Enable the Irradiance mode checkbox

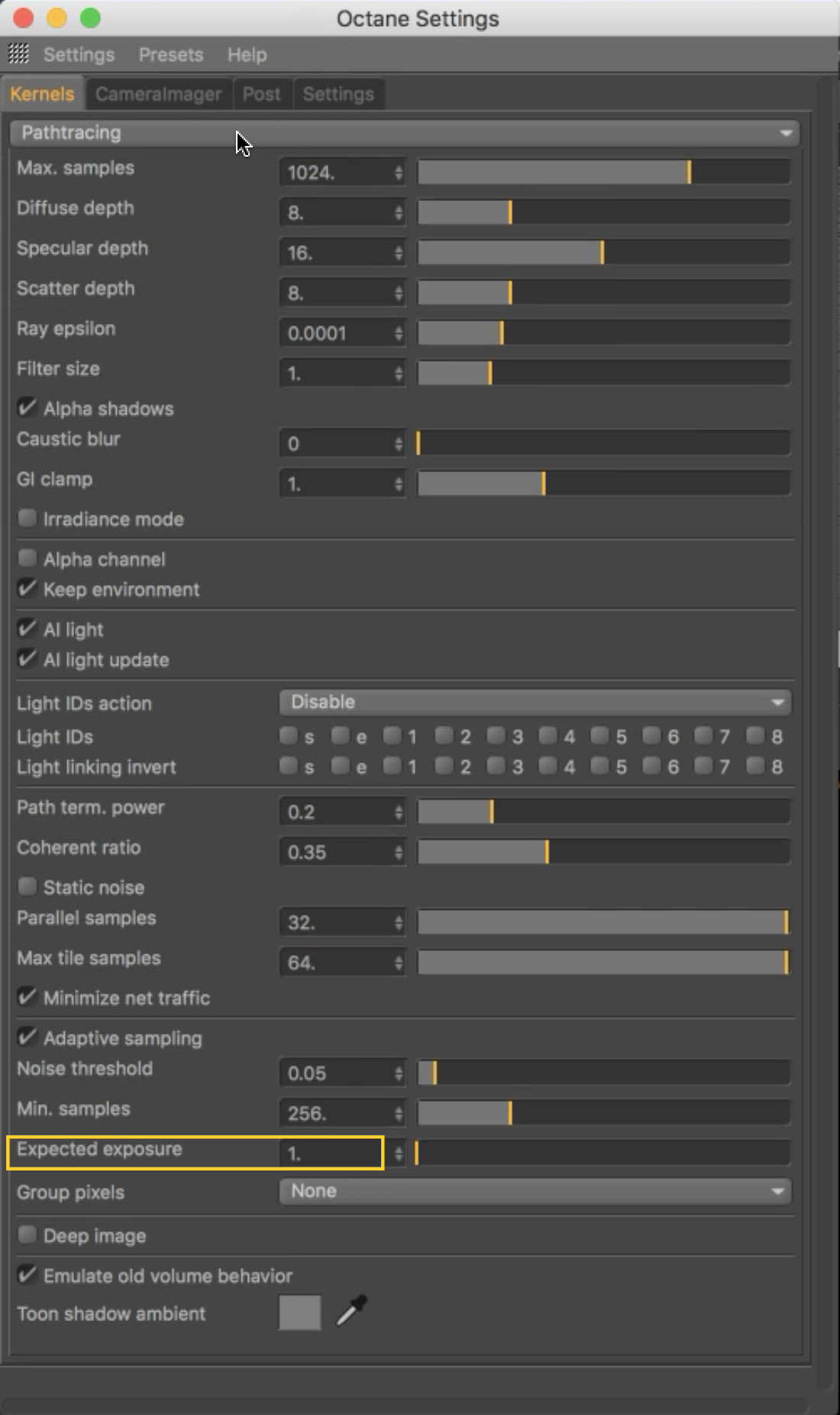click(27, 518)
